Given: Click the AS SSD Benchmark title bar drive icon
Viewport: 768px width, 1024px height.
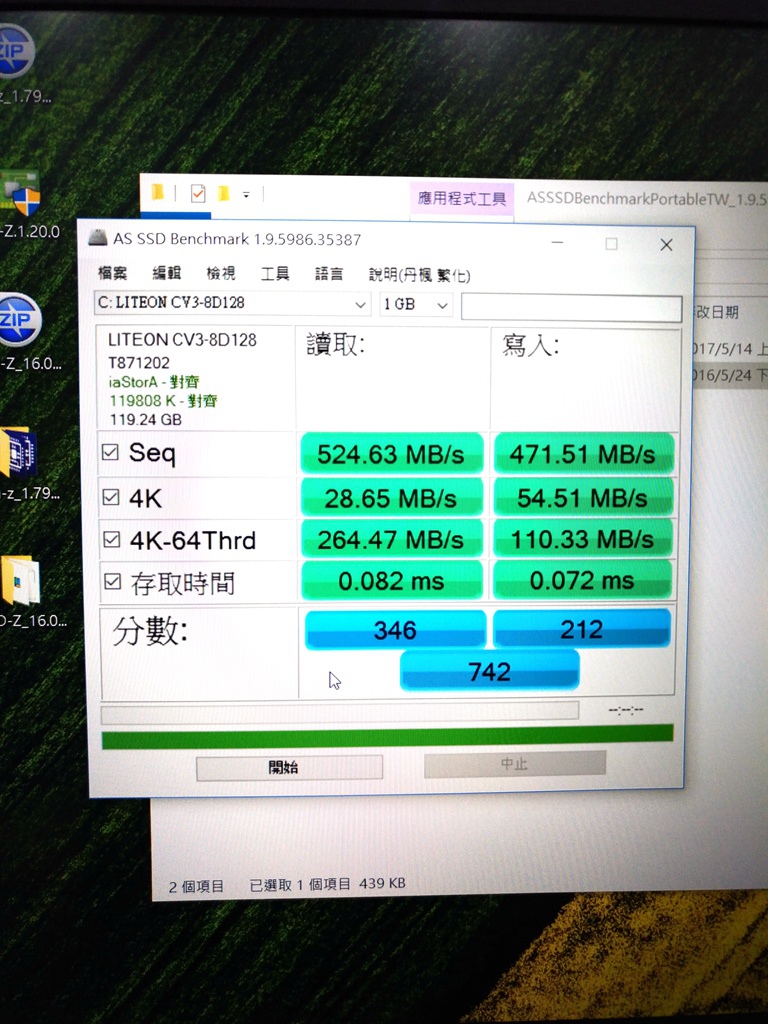Looking at the screenshot, I should tap(98, 238).
